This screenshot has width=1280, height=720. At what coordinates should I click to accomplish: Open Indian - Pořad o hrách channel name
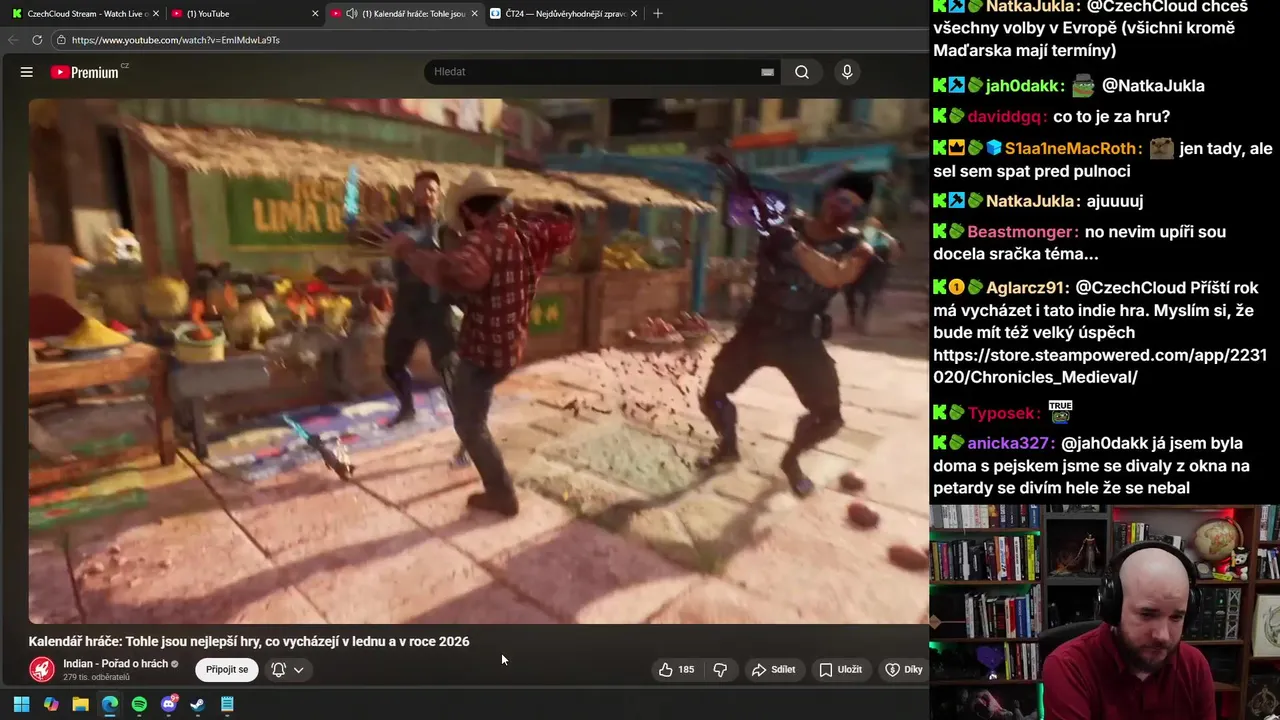[115, 664]
